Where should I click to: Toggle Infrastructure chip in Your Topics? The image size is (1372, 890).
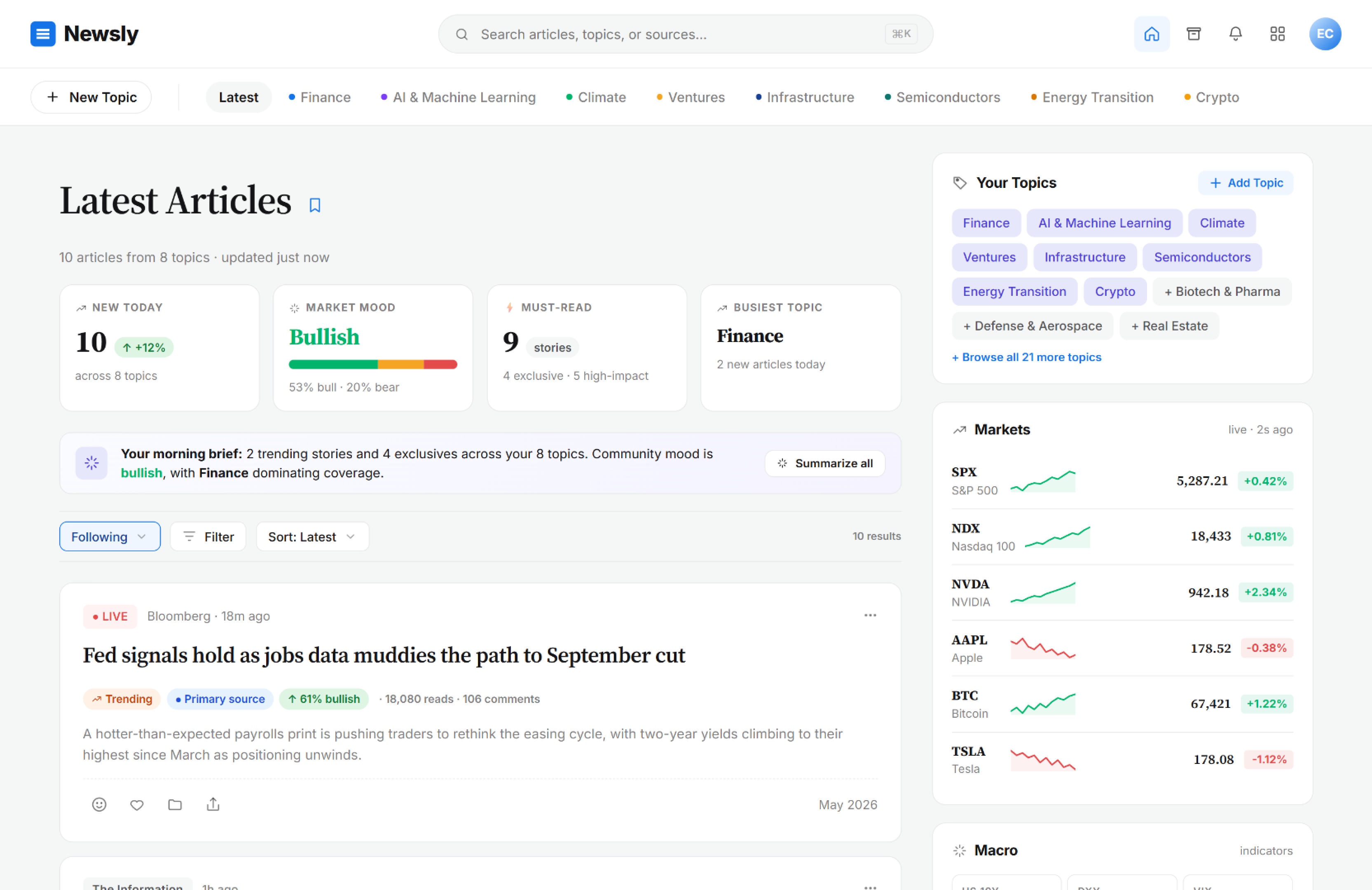point(1084,257)
